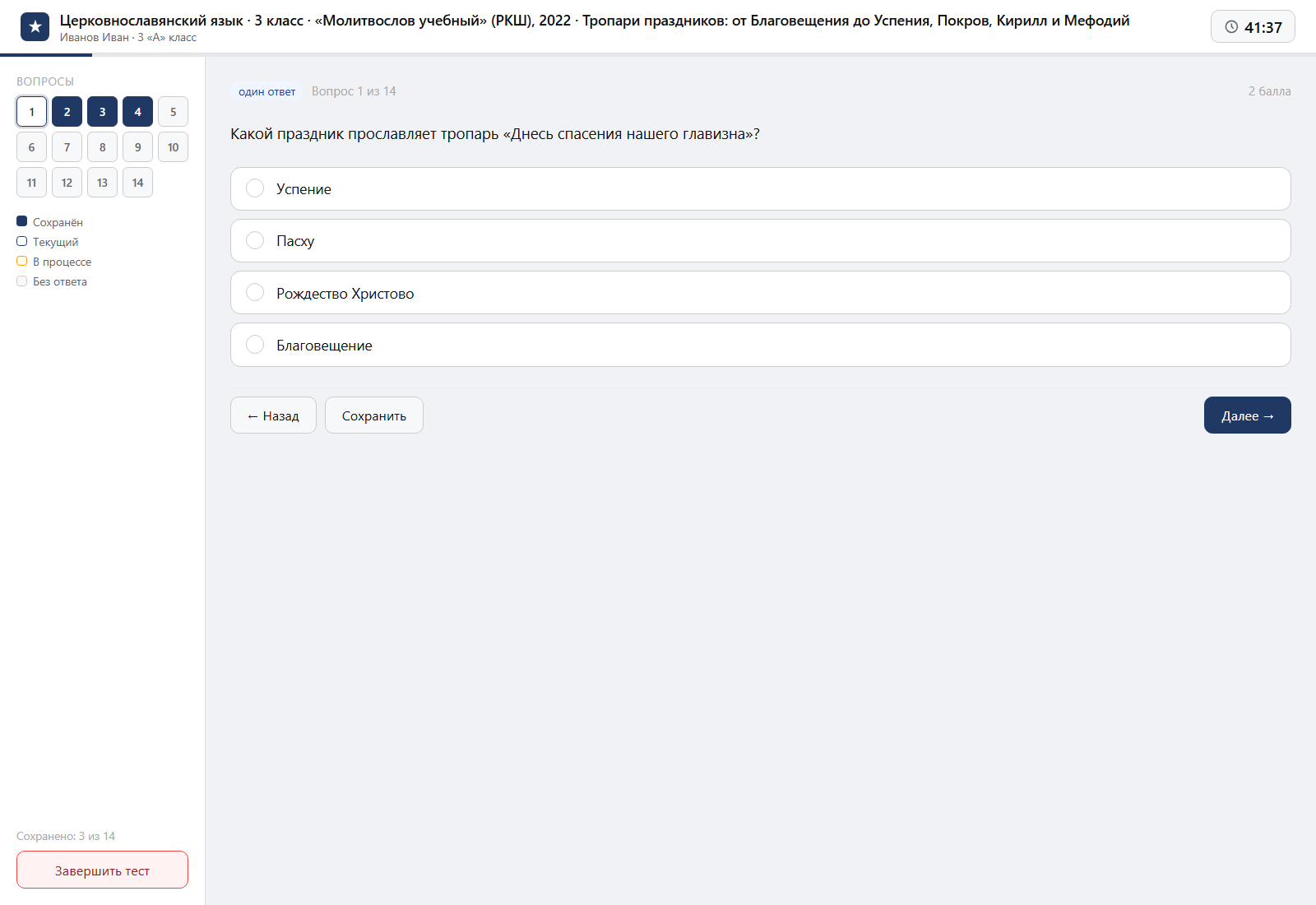Click the «ВОПРОСЫ» sidebar heading
The image size is (1316, 905).
[45, 81]
